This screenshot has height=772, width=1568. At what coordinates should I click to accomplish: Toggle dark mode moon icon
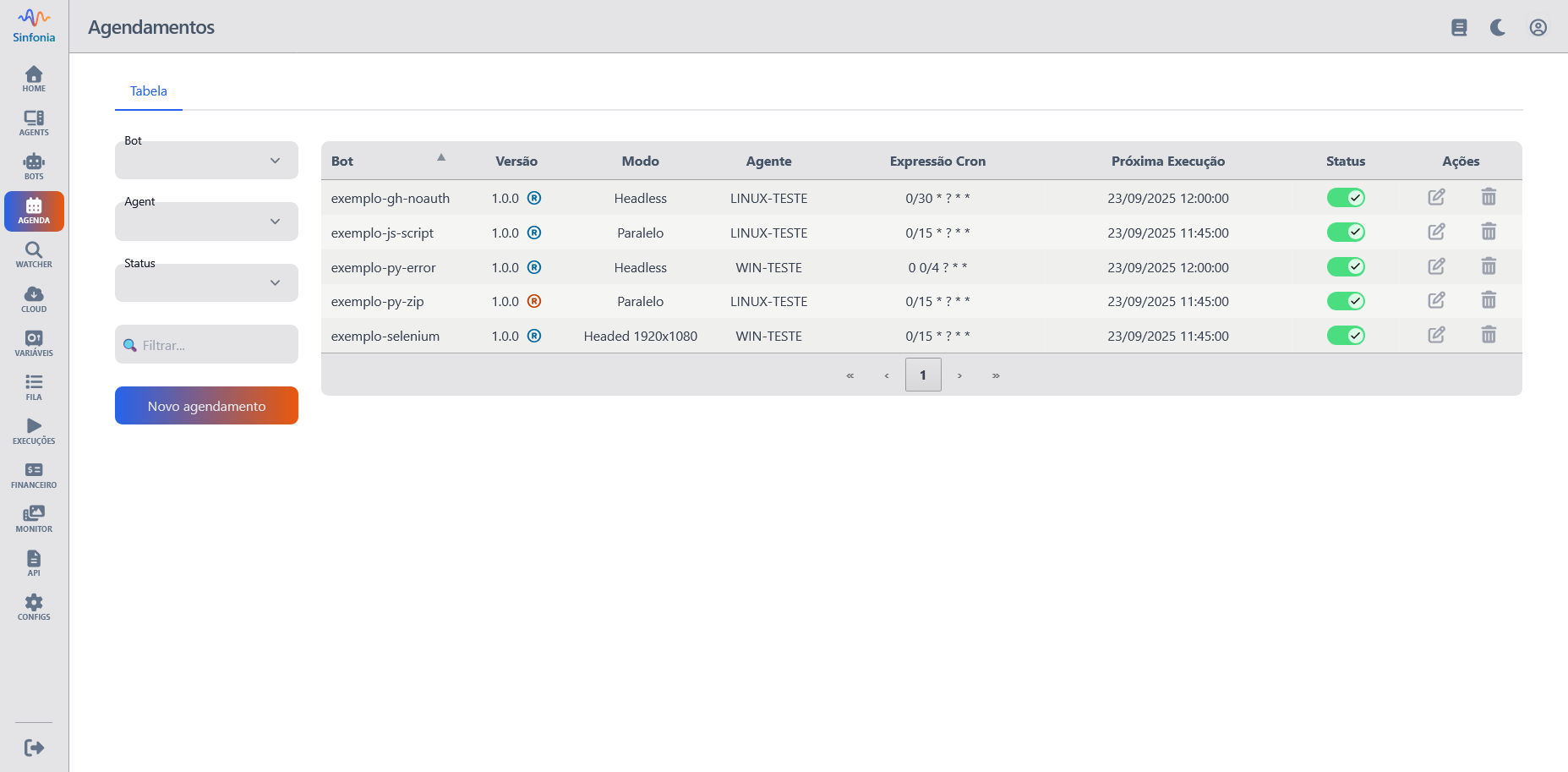pos(1498,28)
